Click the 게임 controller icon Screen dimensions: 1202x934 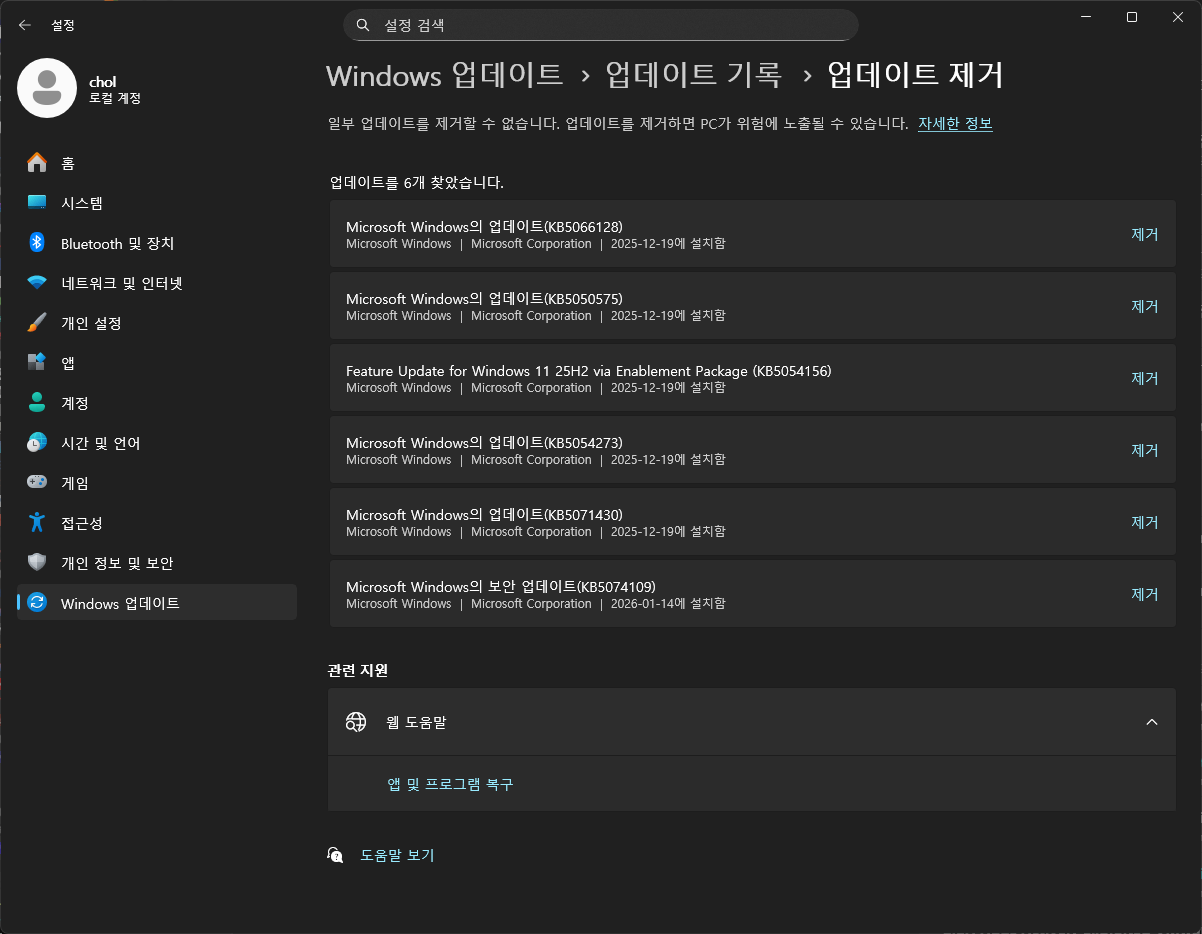[37, 483]
